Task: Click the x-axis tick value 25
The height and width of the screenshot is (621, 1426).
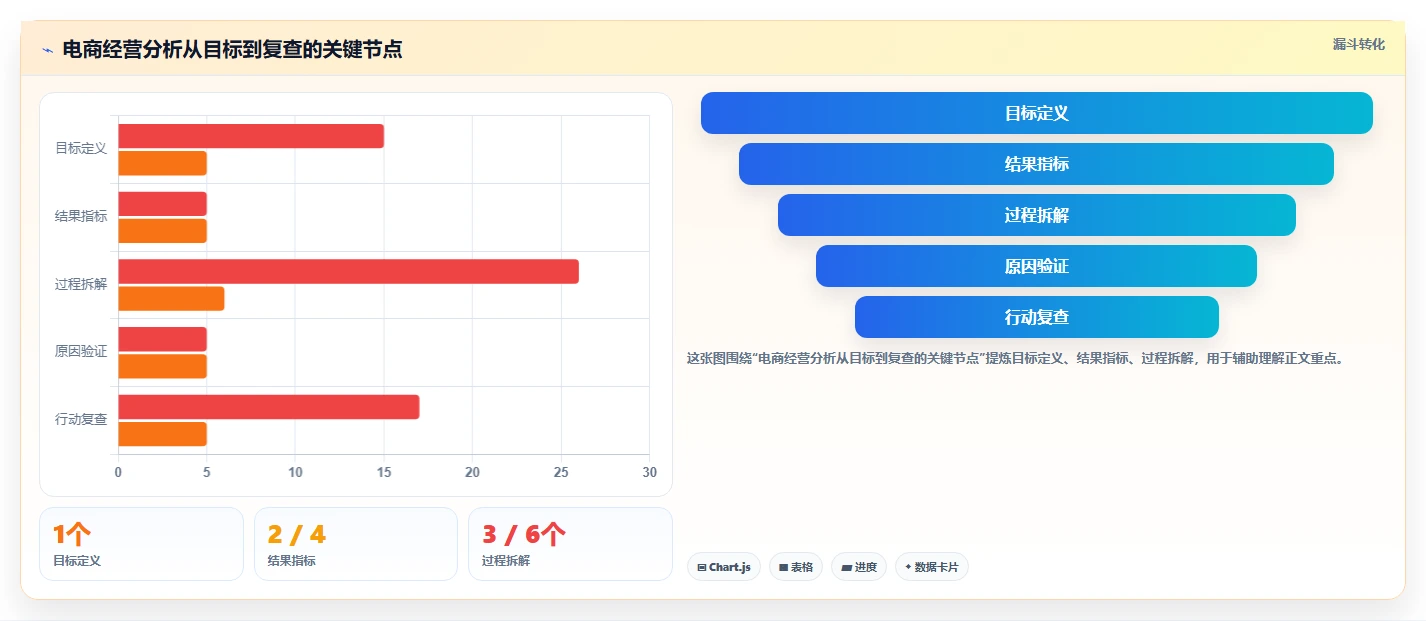Action: click(561, 472)
